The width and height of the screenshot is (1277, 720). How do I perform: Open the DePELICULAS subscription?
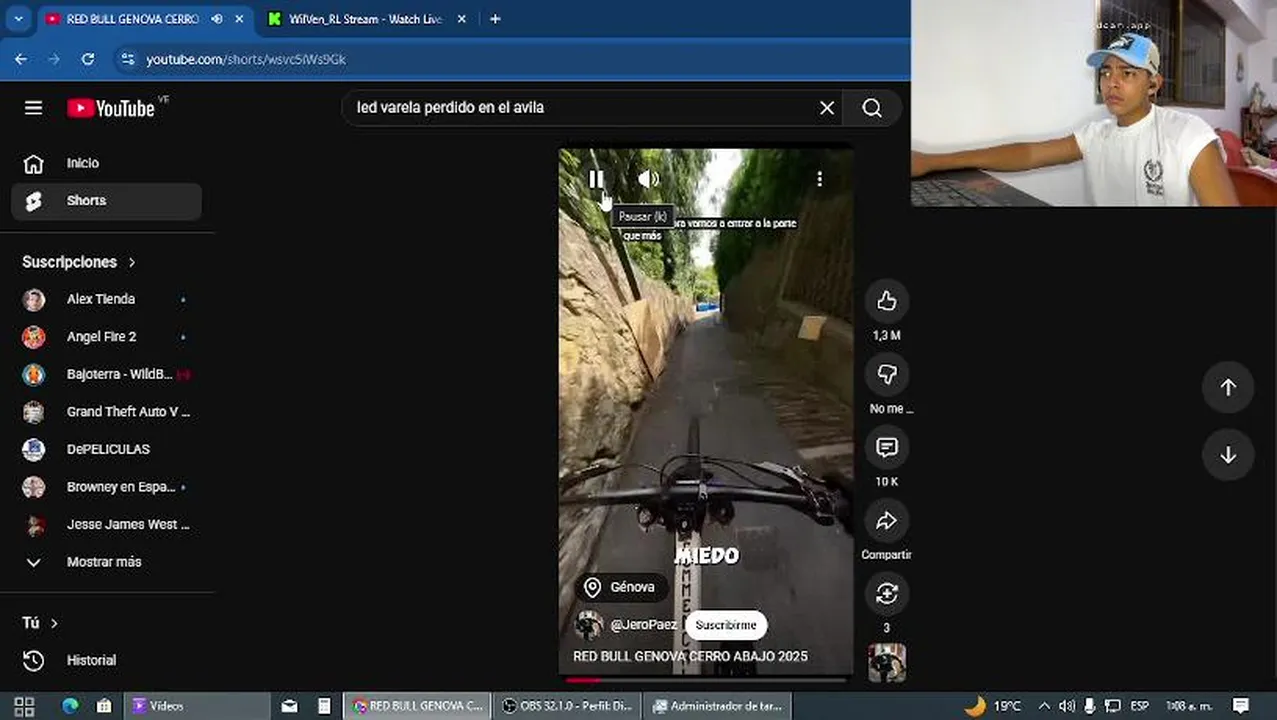[107, 449]
